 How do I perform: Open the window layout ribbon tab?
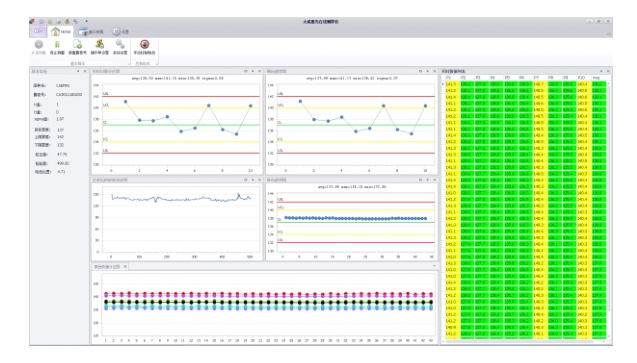point(91,32)
